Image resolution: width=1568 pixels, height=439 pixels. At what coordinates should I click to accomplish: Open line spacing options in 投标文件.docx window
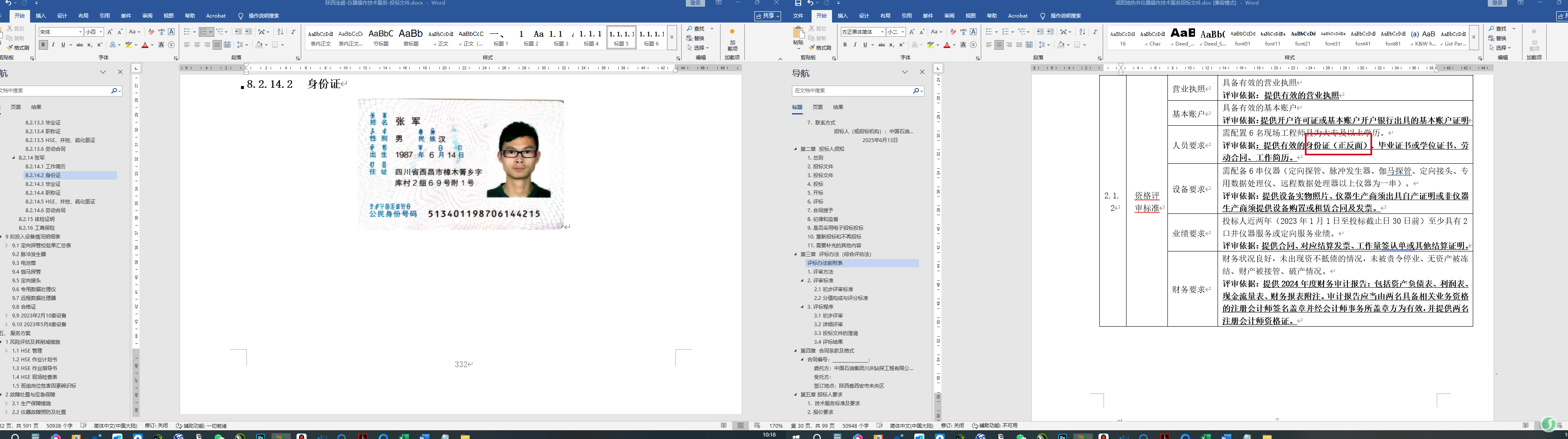point(242,44)
